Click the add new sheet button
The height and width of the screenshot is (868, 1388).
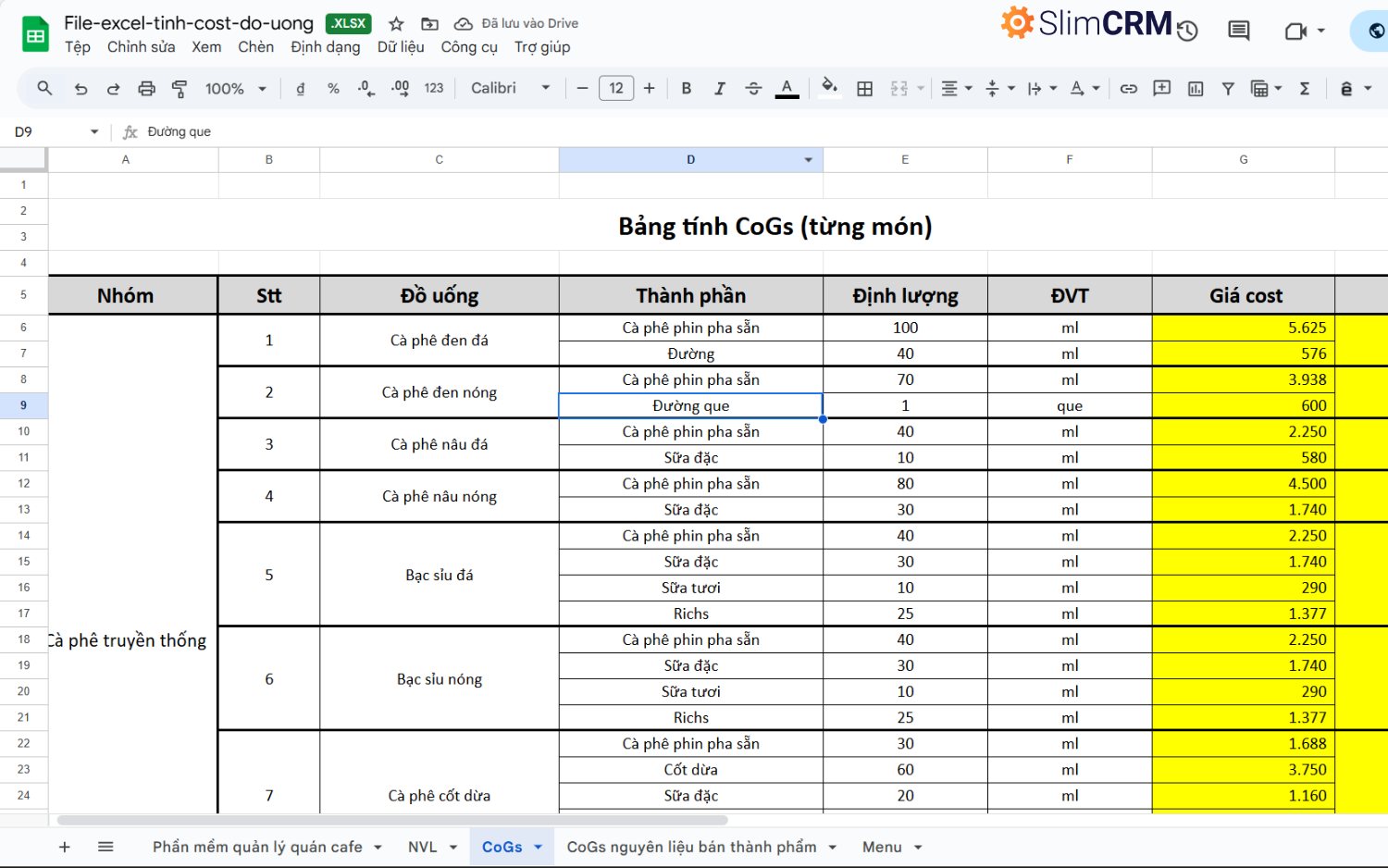(x=64, y=847)
